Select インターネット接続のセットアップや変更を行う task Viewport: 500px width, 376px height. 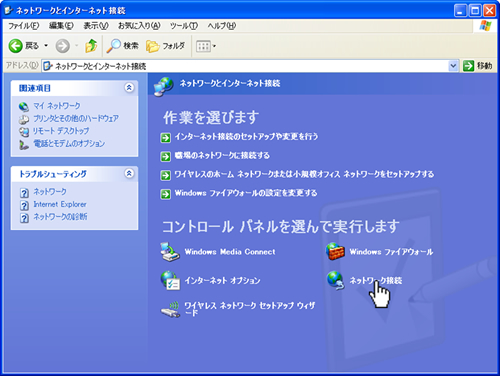246,136
